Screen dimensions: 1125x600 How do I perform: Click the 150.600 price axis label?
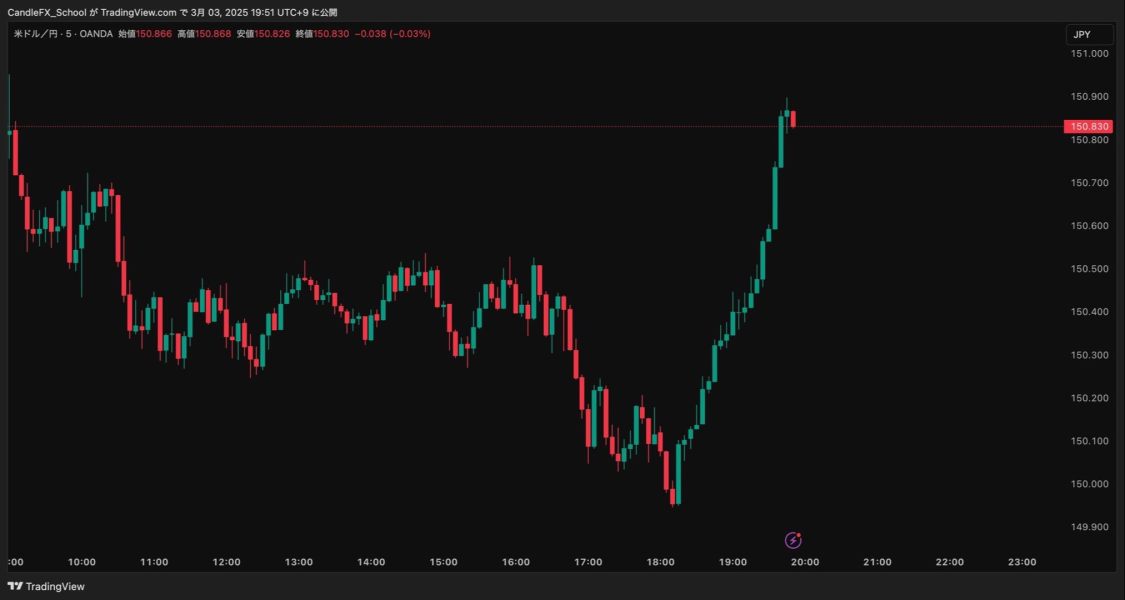click(x=1089, y=226)
